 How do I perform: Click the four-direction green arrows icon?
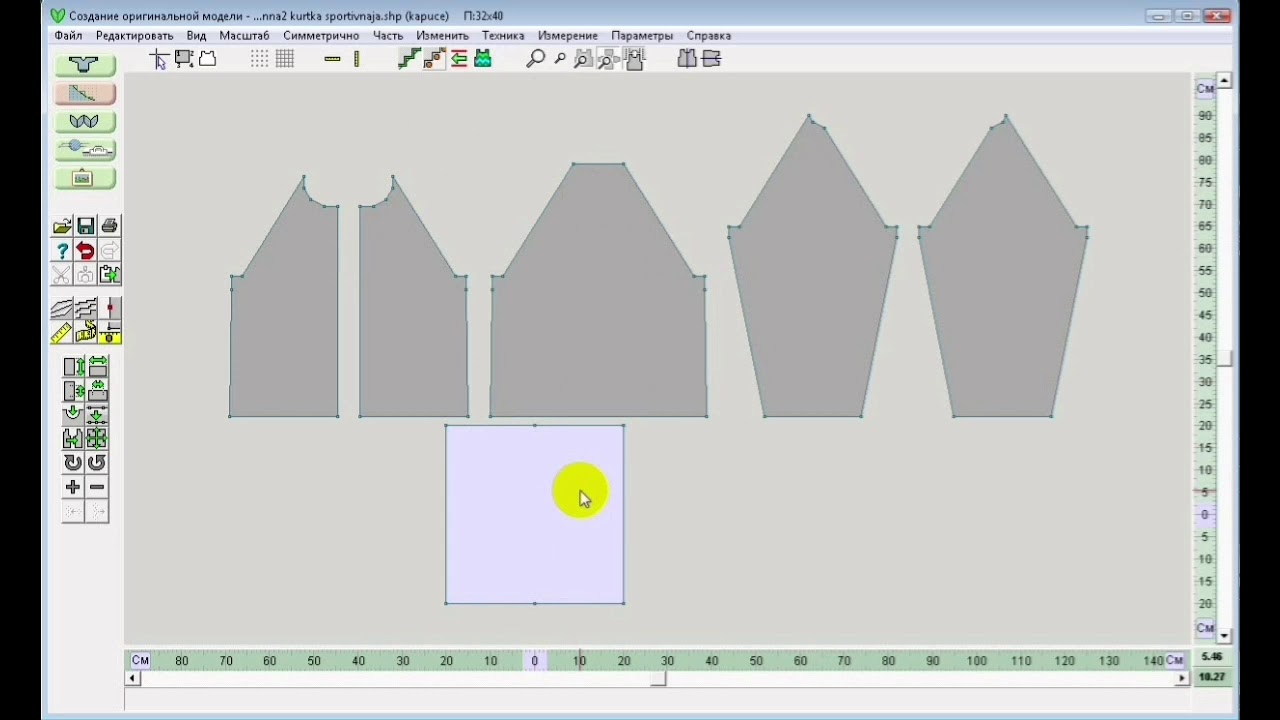pos(97,439)
